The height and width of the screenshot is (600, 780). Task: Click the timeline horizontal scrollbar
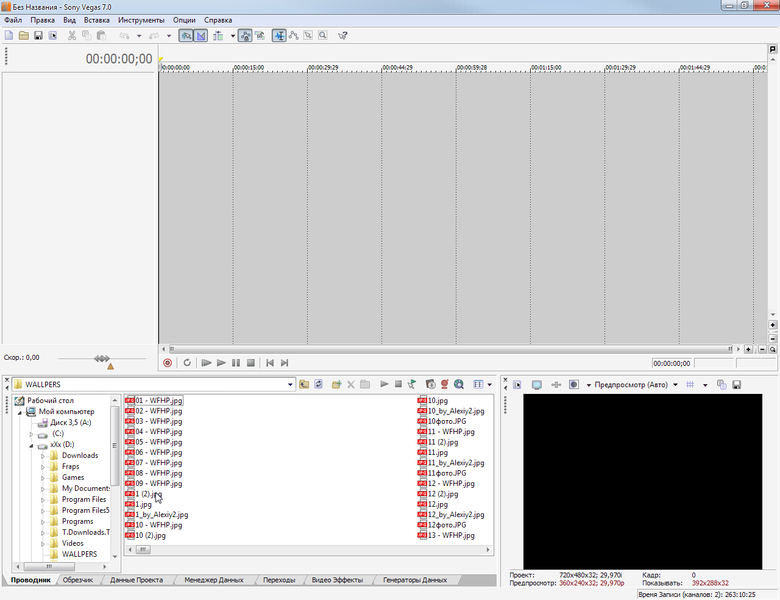451,349
